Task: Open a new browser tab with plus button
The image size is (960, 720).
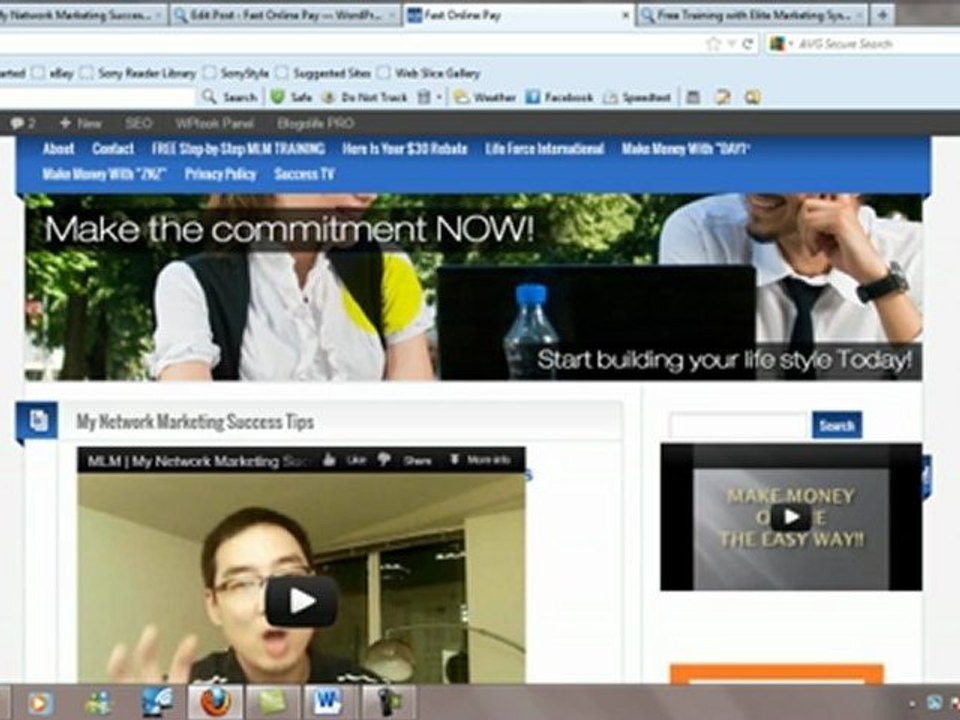Action: coord(882,15)
